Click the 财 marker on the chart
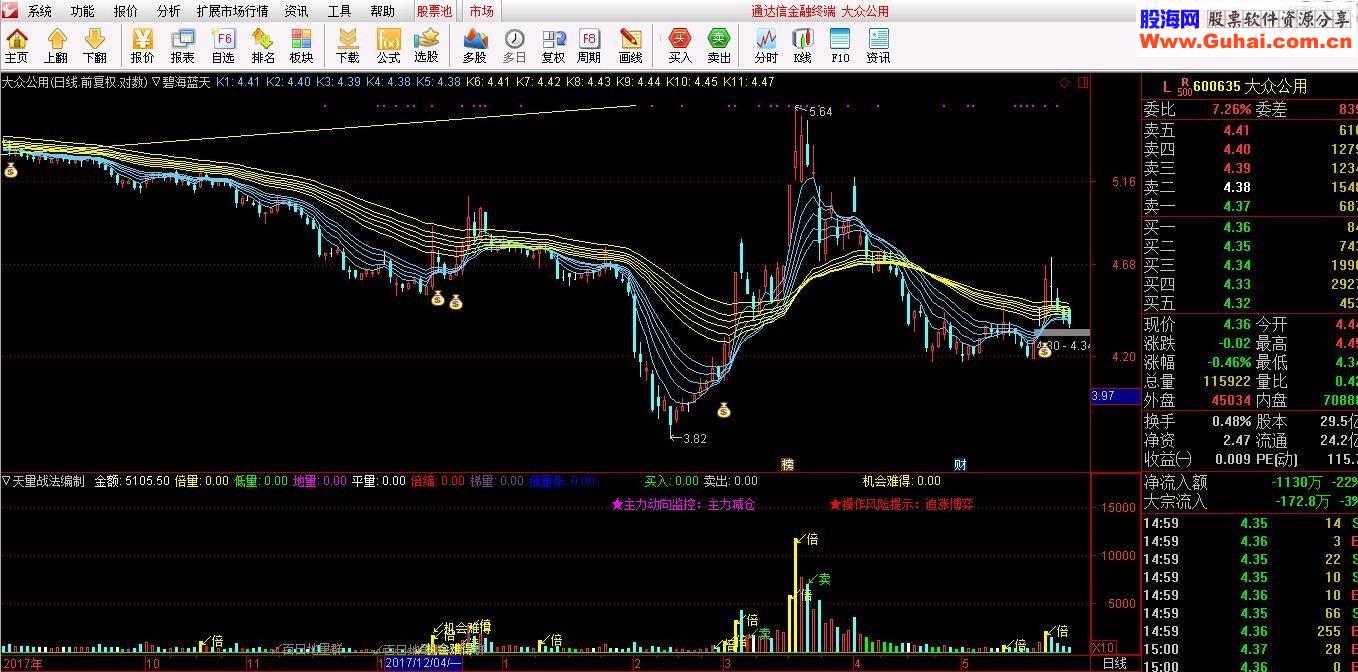The width and height of the screenshot is (1358, 672). 960,465
